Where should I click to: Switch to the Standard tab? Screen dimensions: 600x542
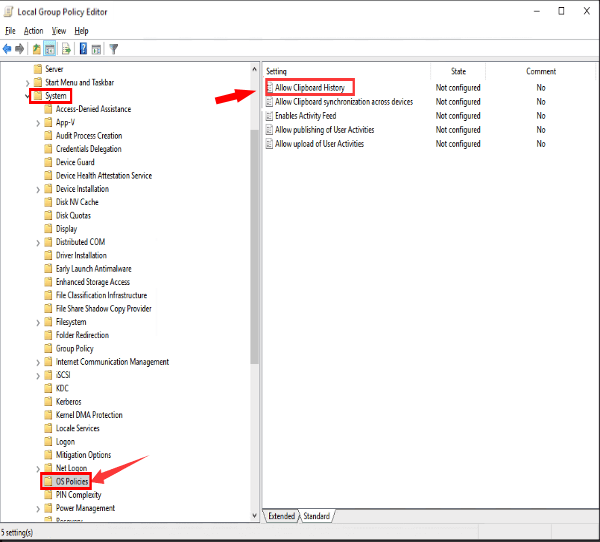[316, 516]
